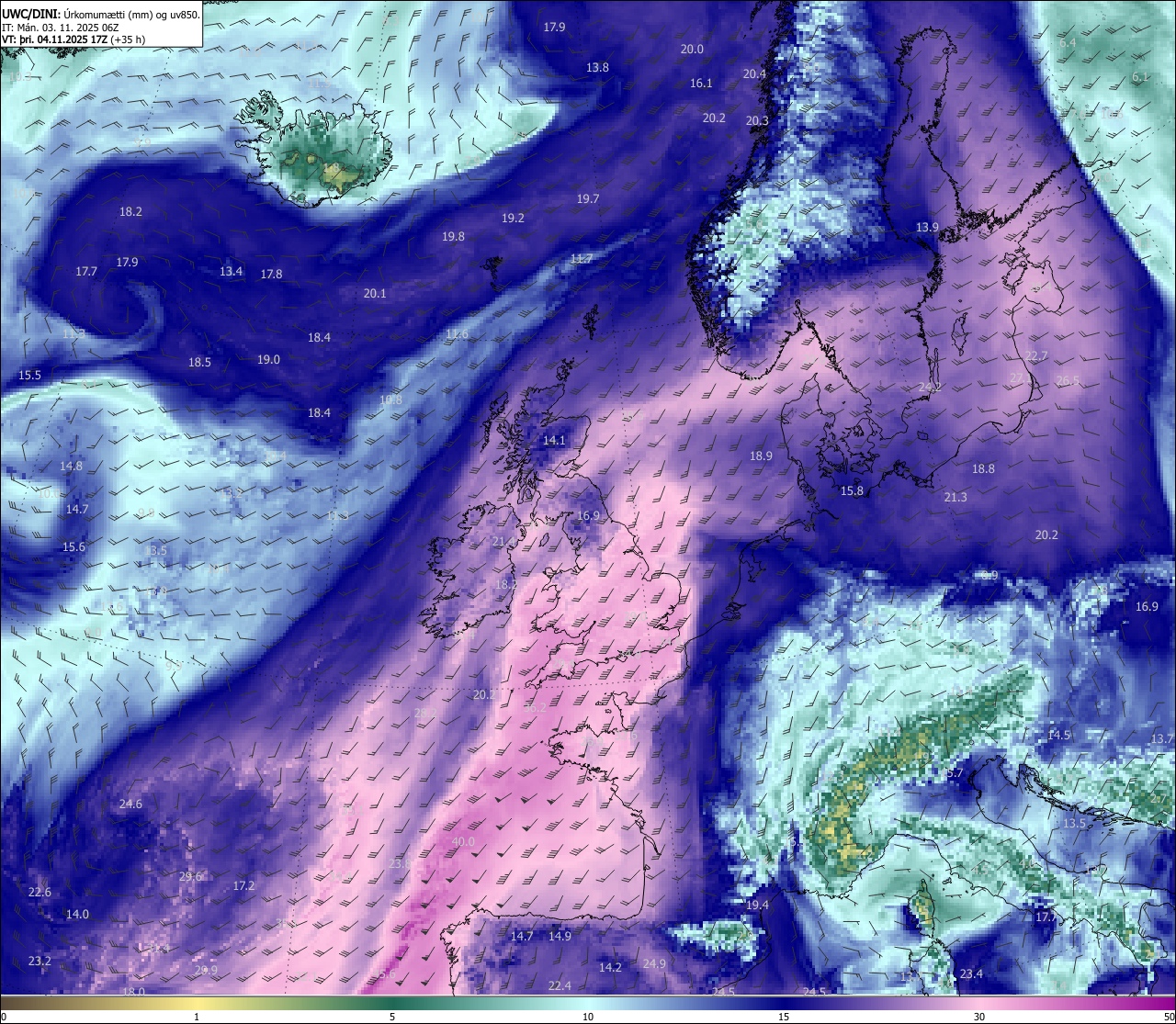Click the 29.6 value label
Screen dimensions: 1176x1024
pos(190,877)
